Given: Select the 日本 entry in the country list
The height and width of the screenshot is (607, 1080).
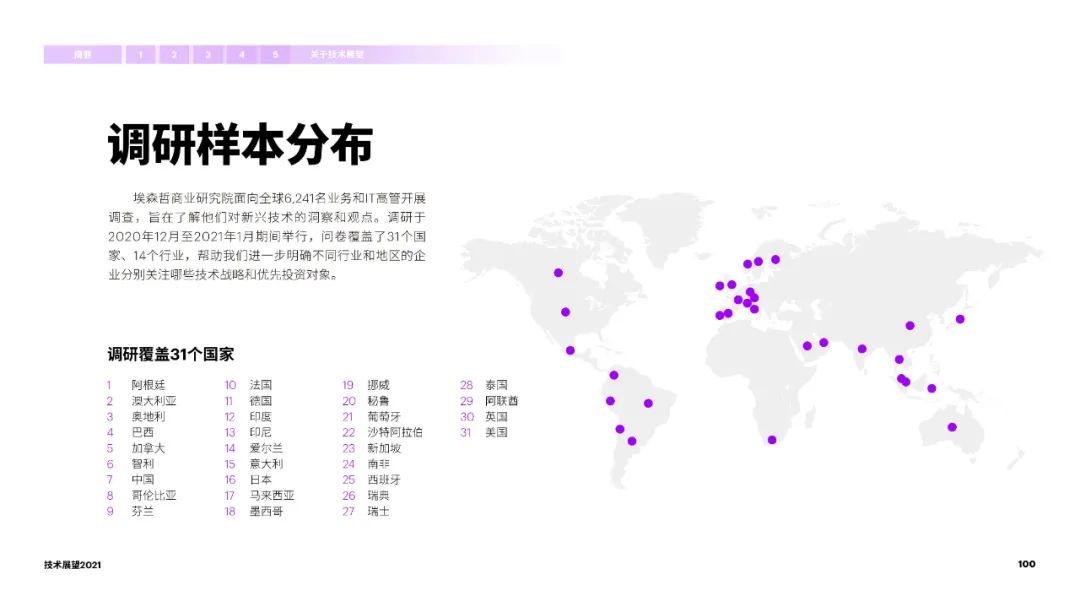Looking at the screenshot, I should tap(260, 480).
